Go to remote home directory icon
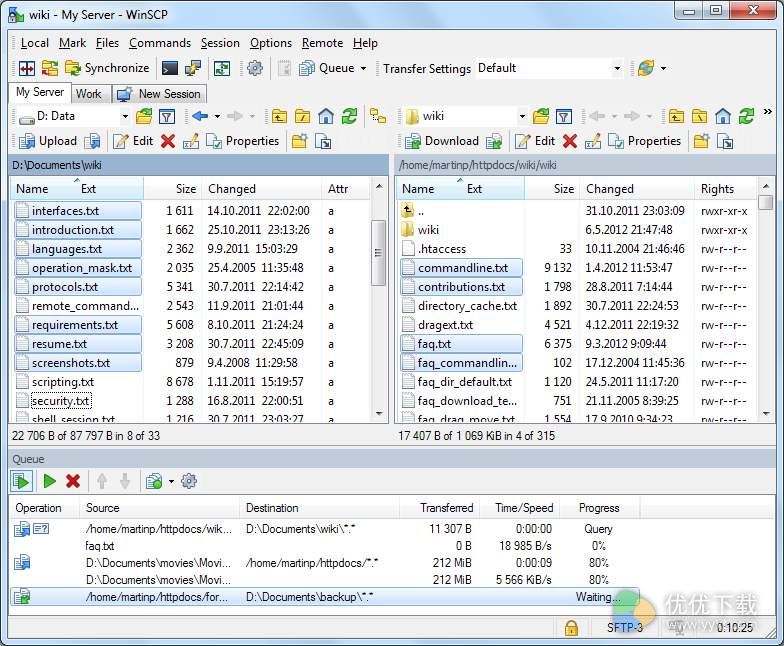 (x=722, y=116)
